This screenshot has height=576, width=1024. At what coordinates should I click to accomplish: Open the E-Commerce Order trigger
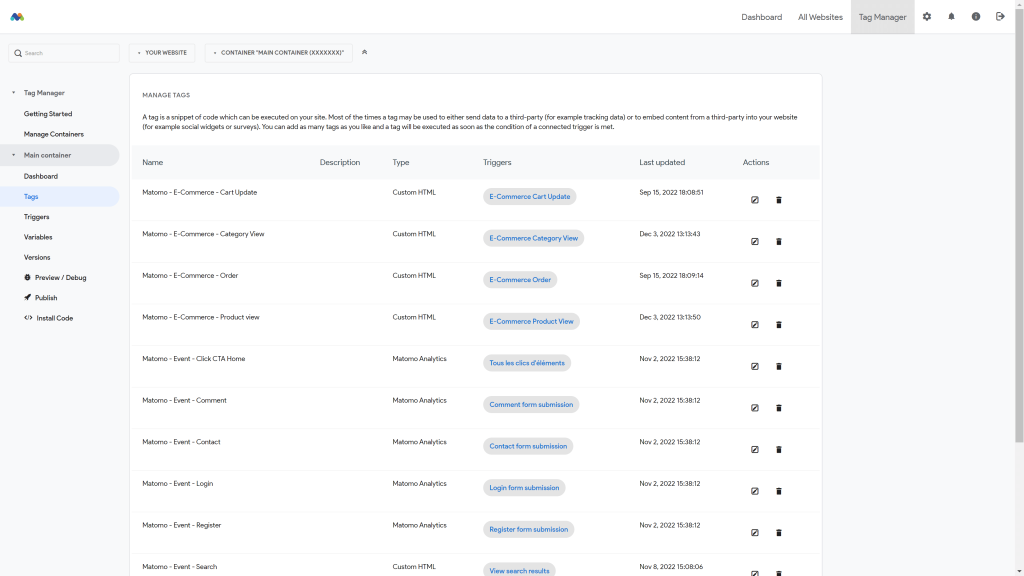click(520, 280)
